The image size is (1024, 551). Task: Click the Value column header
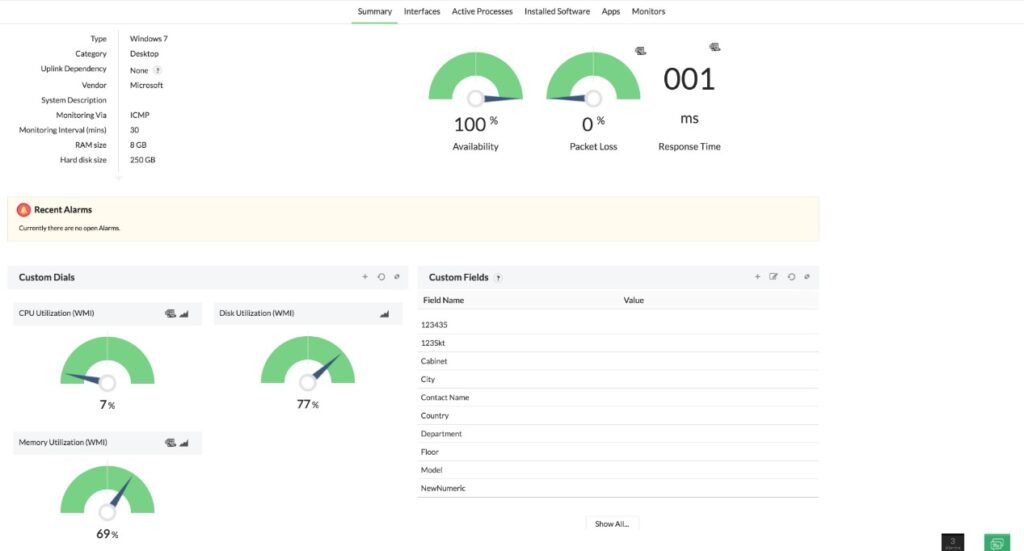633,300
